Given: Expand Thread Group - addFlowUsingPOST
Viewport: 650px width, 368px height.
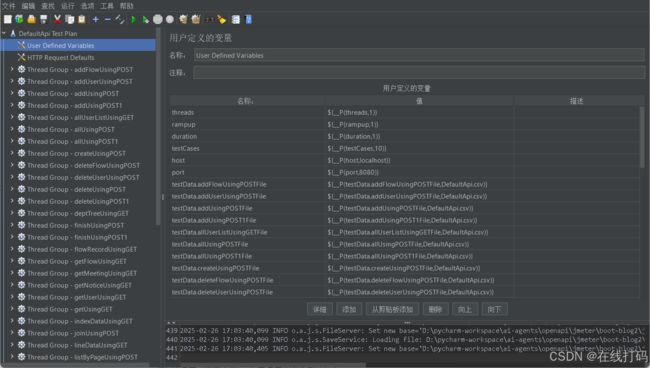Looking at the screenshot, I should point(12,69).
